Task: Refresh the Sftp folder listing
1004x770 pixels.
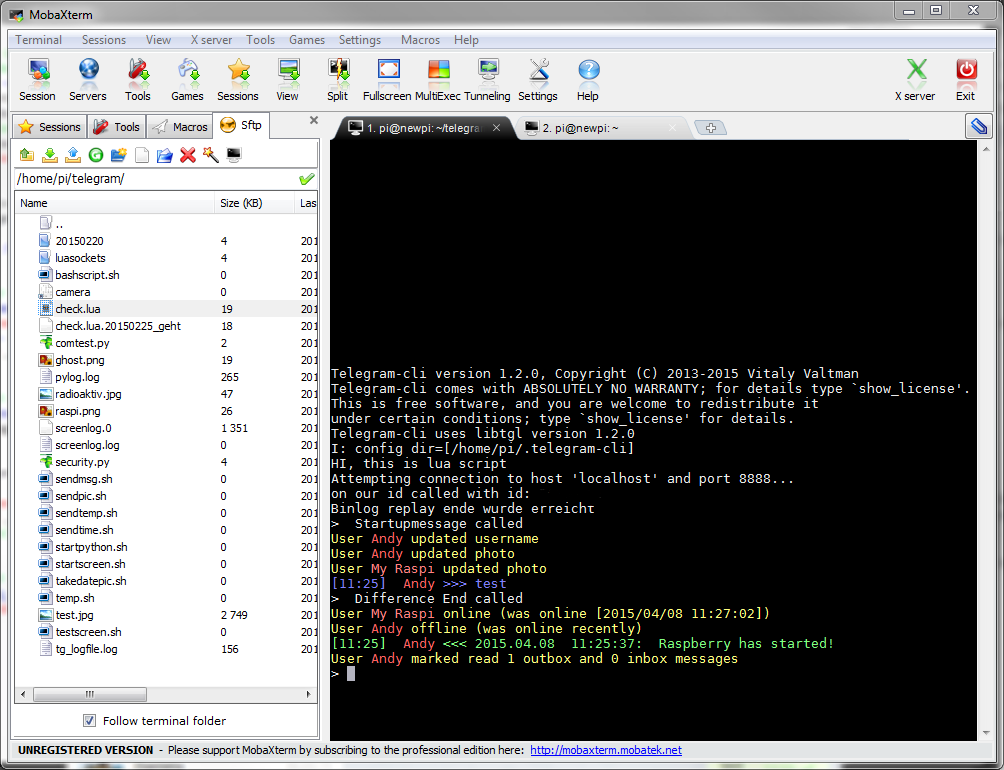Action: click(x=96, y=155)
